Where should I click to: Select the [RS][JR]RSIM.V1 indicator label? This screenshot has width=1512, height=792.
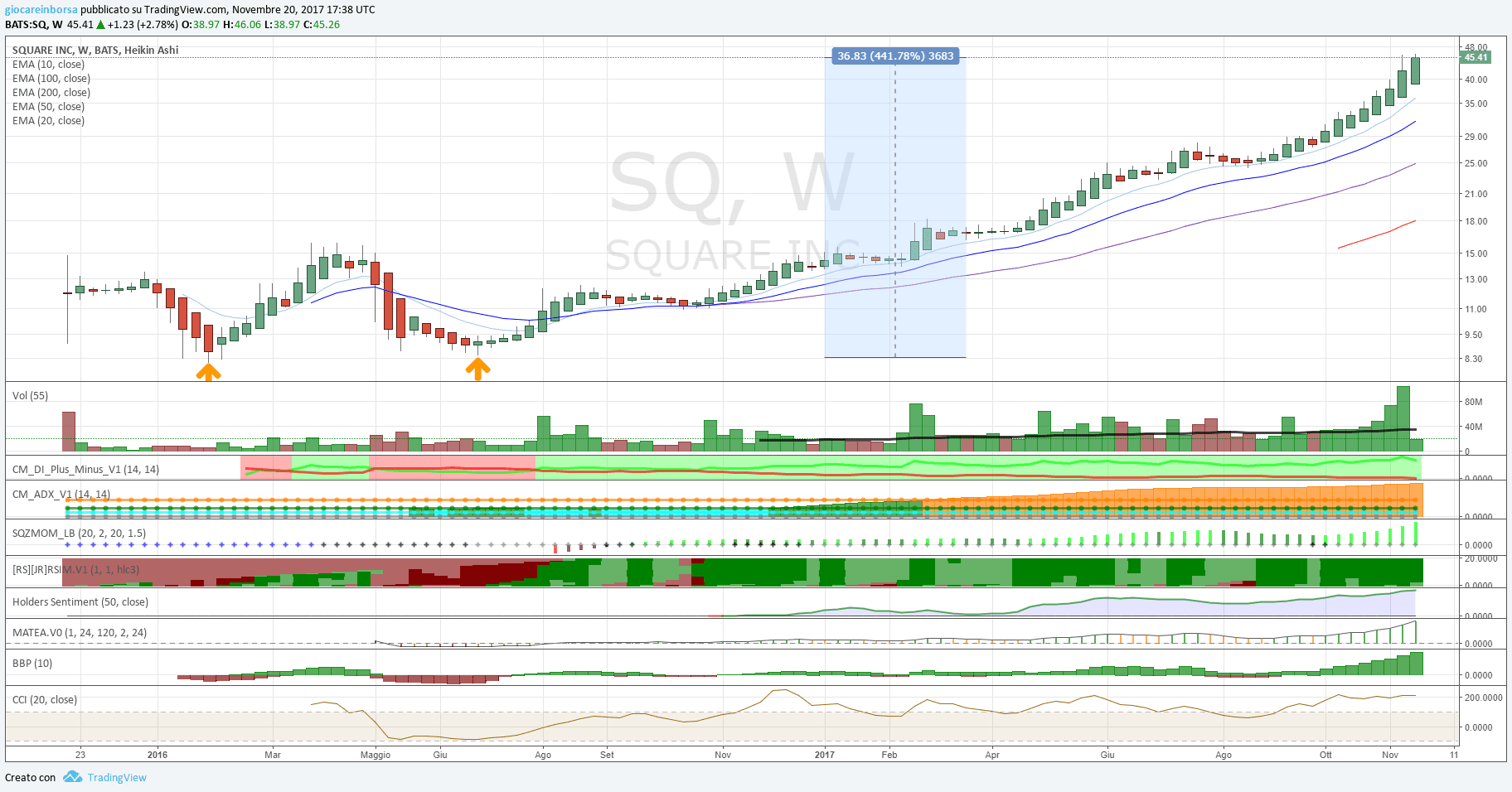(76, 570)
